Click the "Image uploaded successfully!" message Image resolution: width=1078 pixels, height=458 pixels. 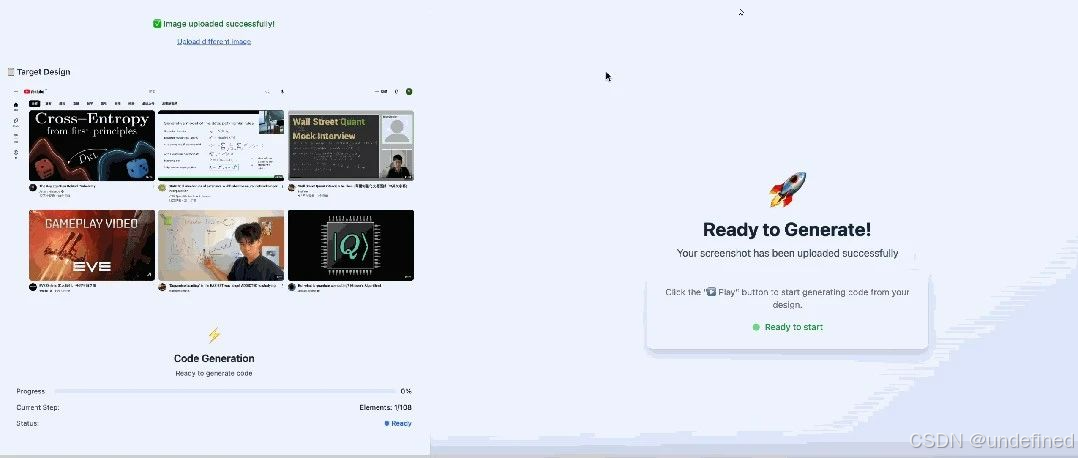tap(219, 23)
